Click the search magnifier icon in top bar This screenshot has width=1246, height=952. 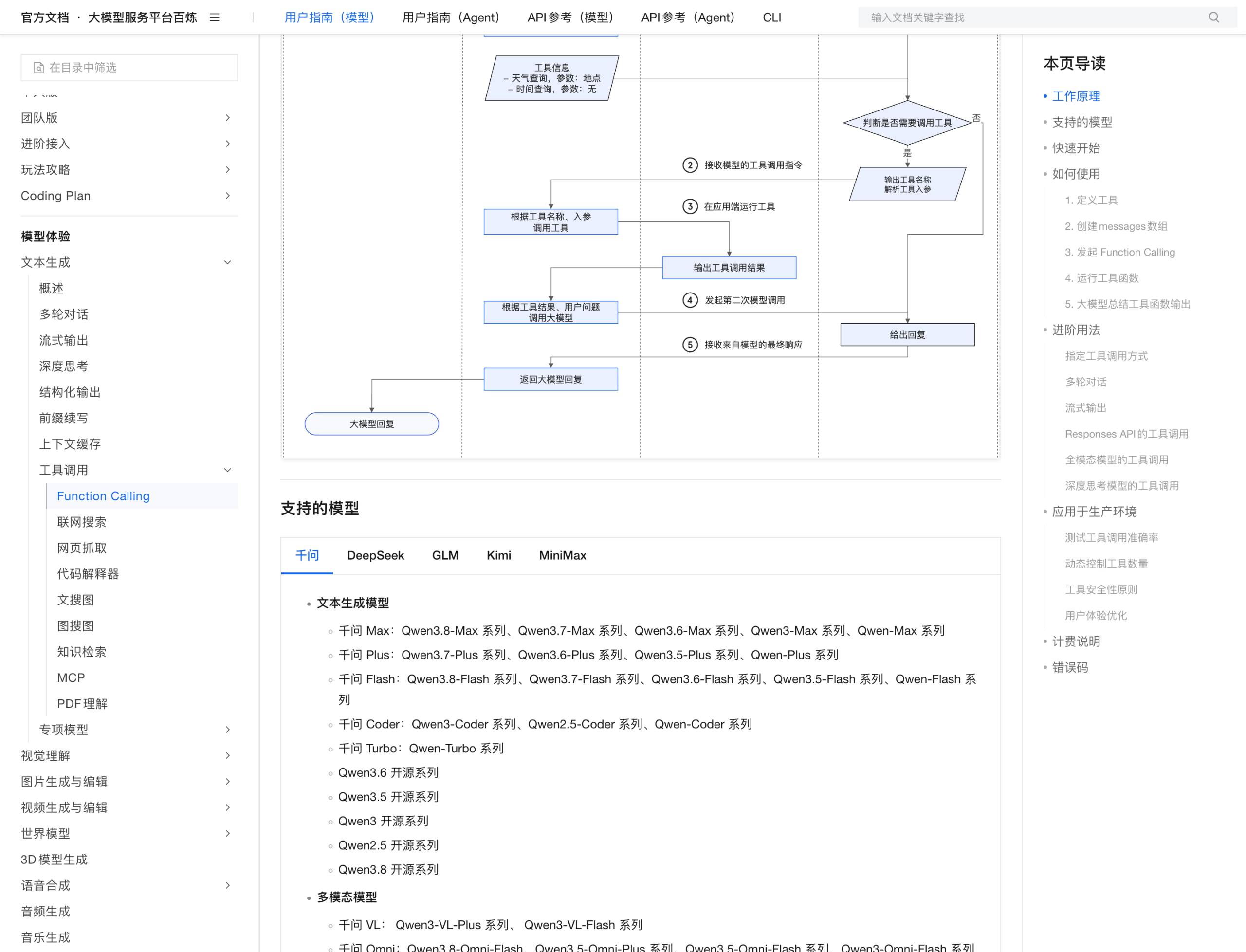(x=1213, y=17)
